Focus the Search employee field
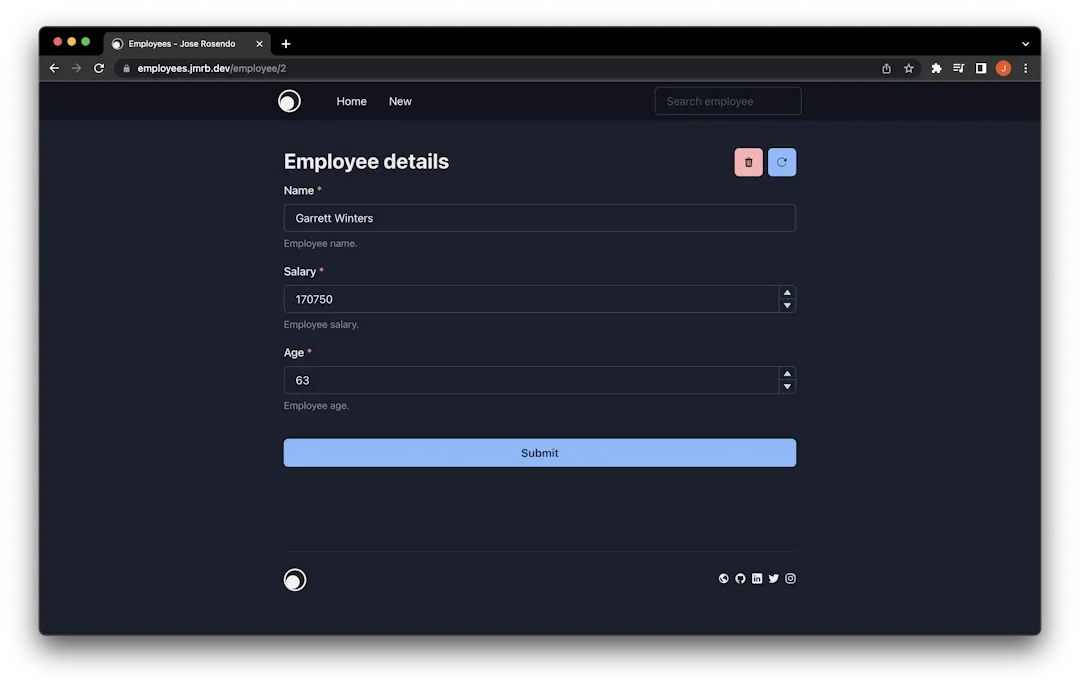 click(x=728, y=101)
